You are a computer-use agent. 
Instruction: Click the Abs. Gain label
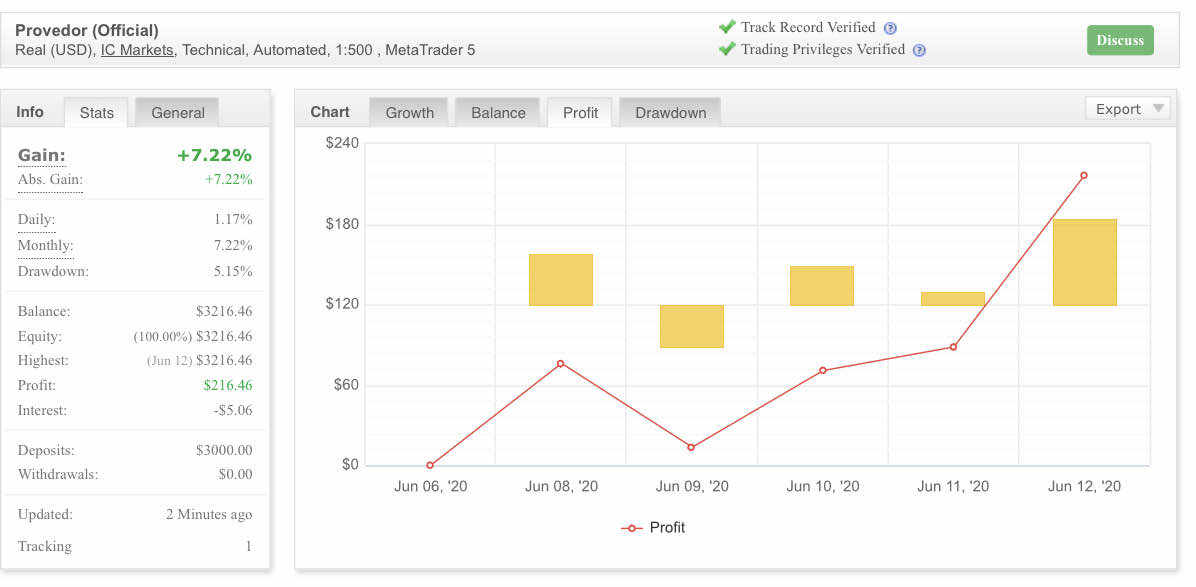(x=50, y=180)
